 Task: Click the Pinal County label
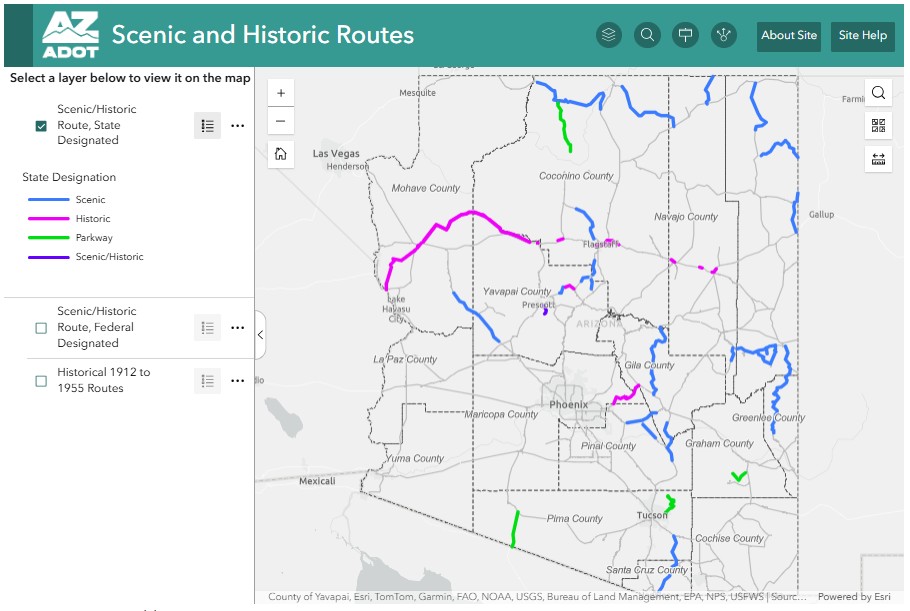point(608,446)
